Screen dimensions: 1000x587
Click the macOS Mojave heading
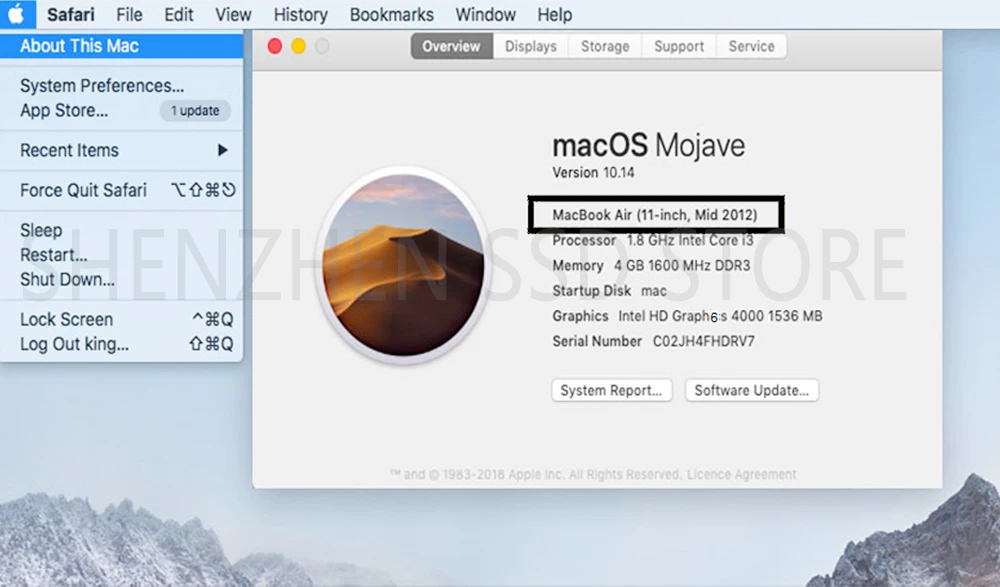[x=648, y=146]
